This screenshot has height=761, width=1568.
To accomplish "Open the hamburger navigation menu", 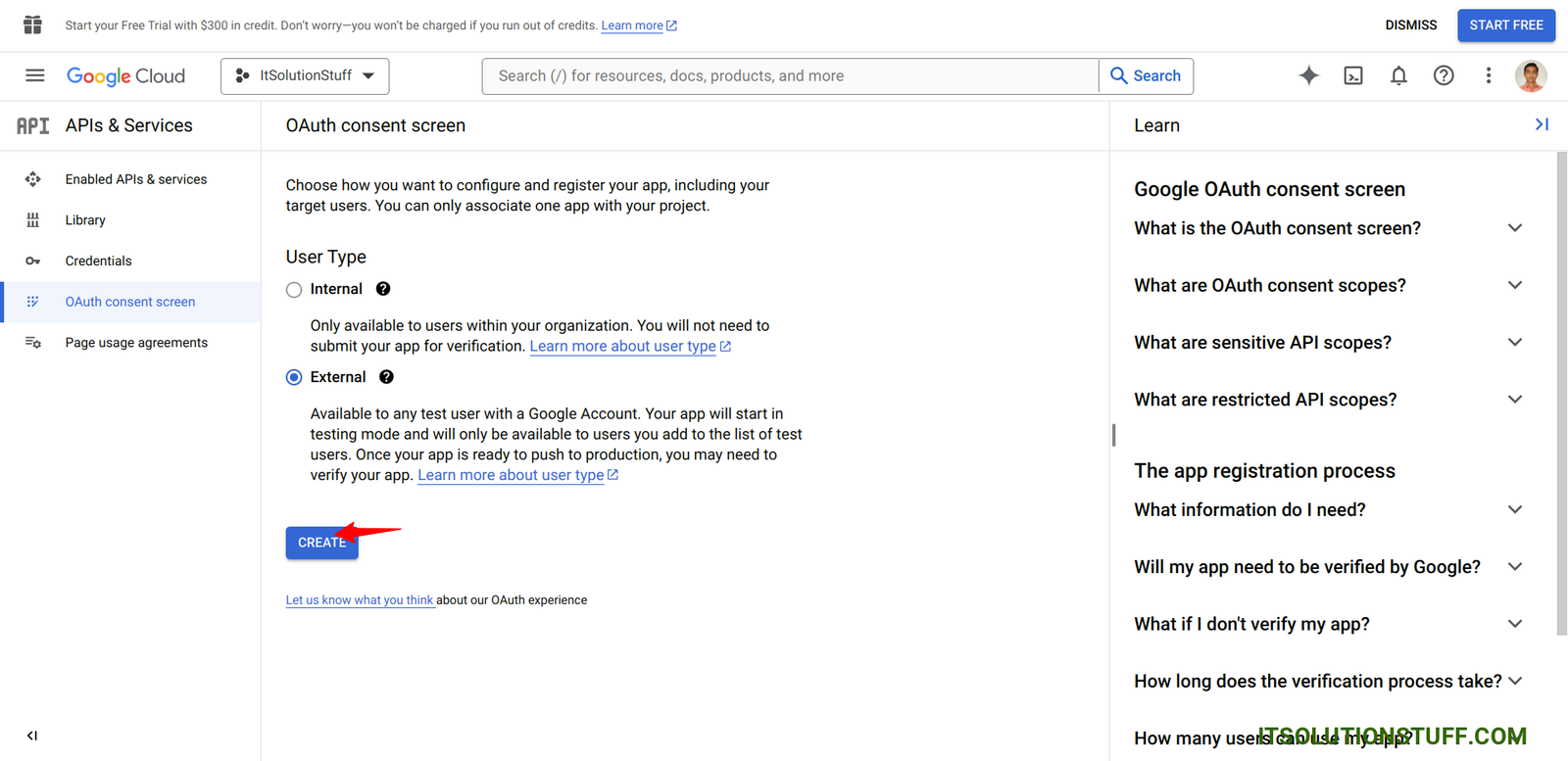I will (34, 75).
